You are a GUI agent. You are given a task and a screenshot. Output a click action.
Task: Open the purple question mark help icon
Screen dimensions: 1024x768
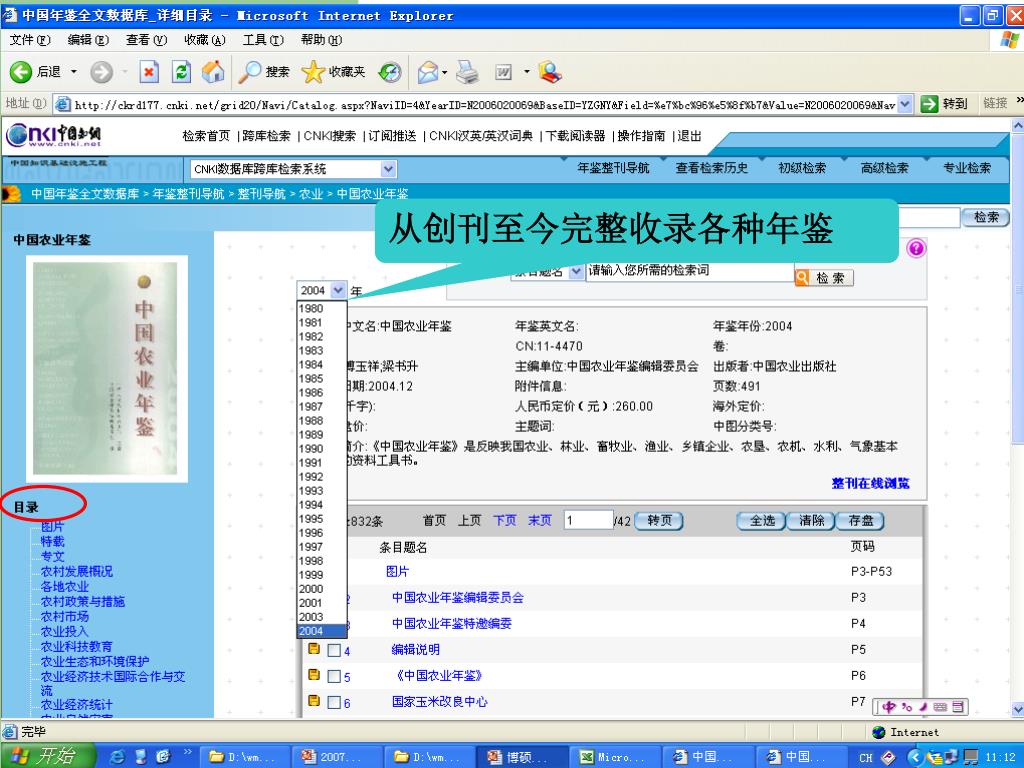916,248
